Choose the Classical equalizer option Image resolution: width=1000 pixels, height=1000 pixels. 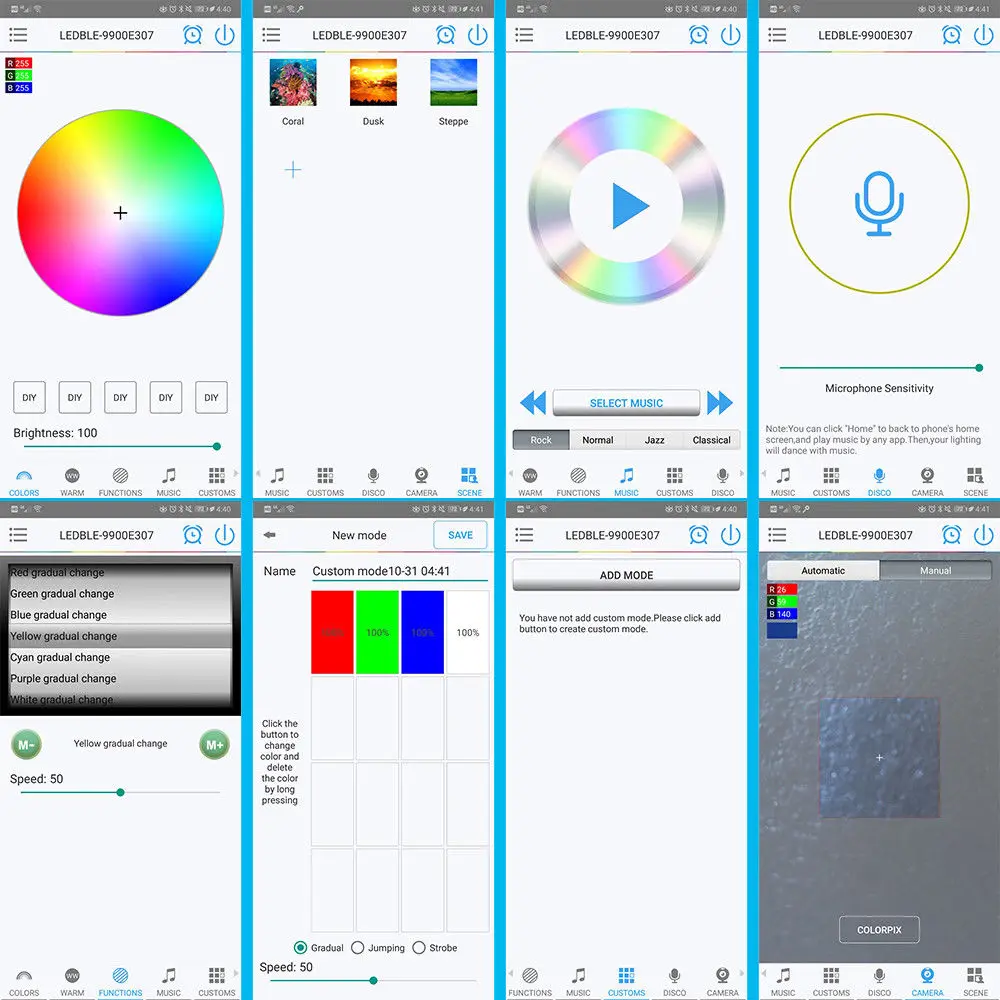click(711, 440)
